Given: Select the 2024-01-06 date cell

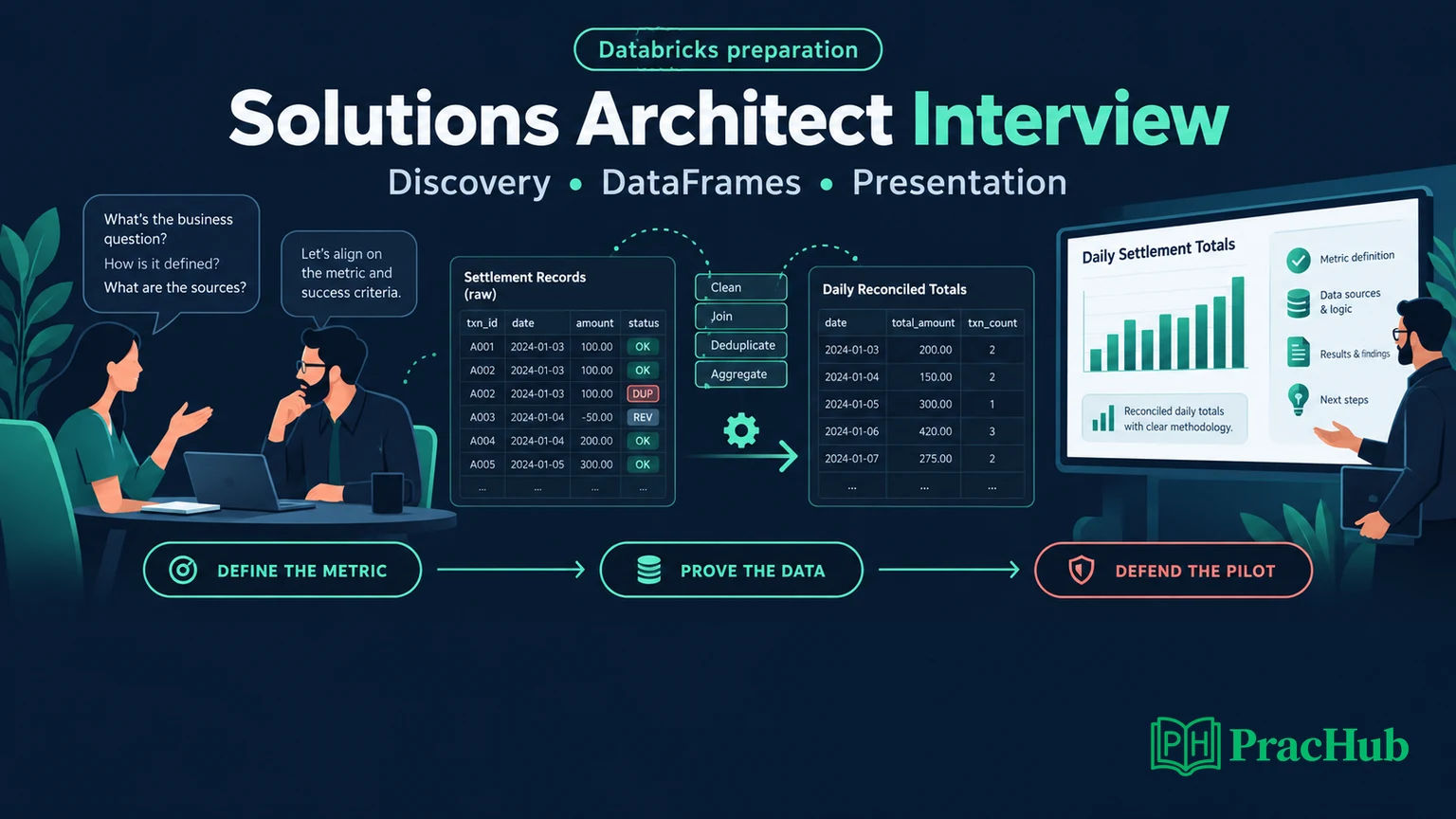Looking at the screenshot, I should pos(851,431).
